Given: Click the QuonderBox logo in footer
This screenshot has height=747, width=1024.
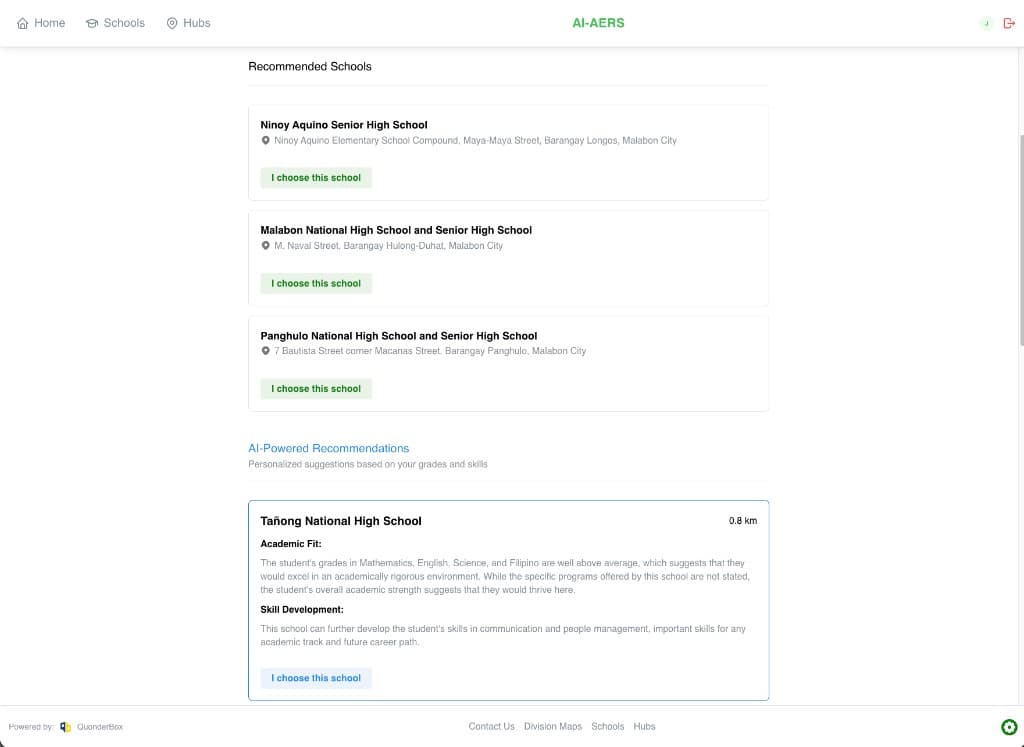Looking at the screenshot, I should 66,727.
